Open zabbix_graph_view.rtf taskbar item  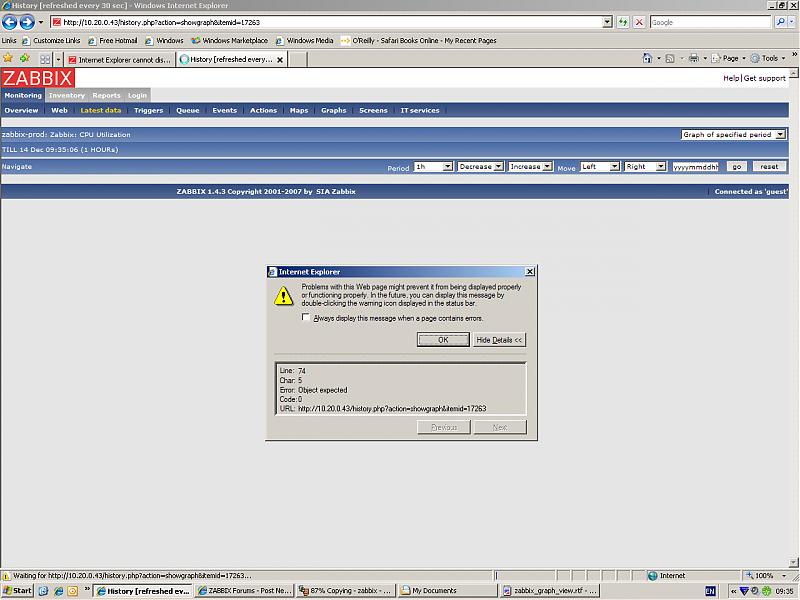click(x=549, y=591)
